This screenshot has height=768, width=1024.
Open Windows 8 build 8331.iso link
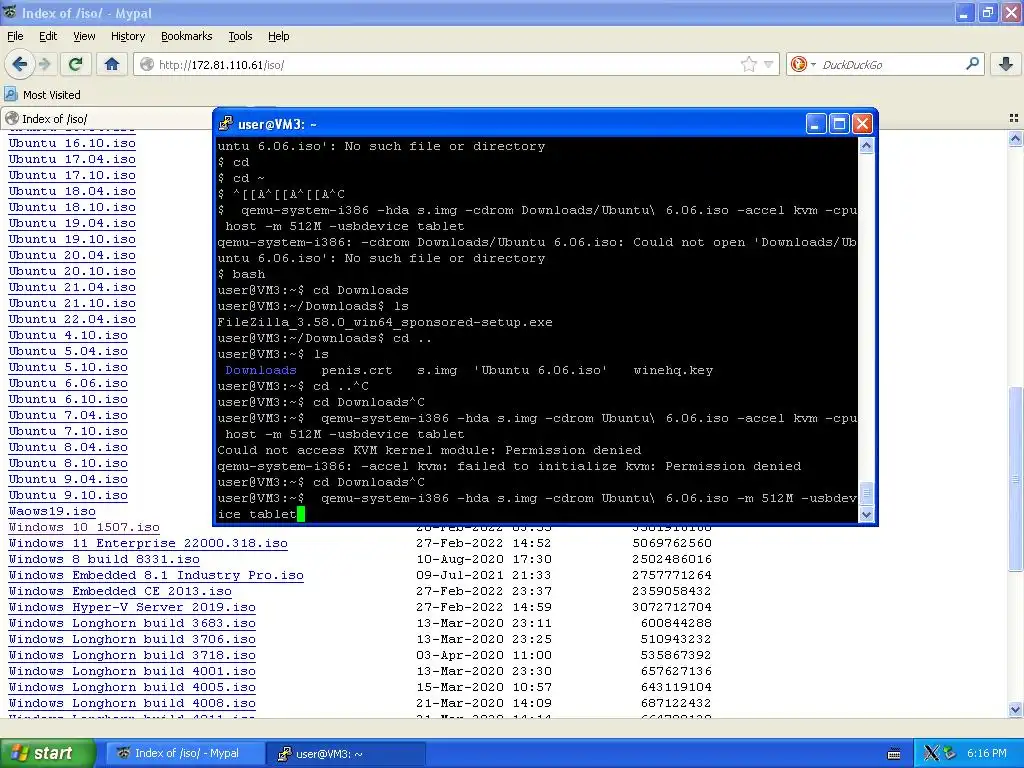(104, 559)
